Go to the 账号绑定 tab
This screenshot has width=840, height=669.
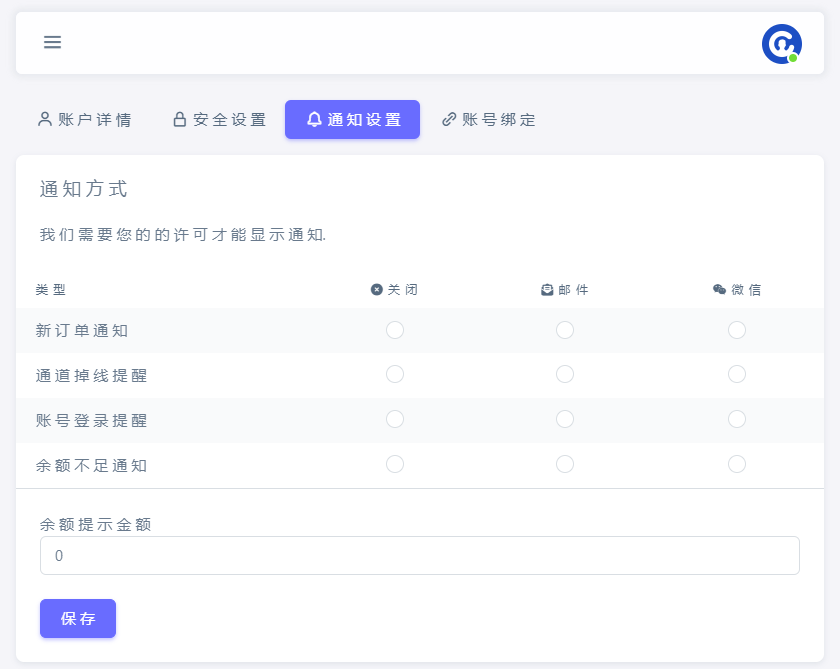tap(489, 120)
